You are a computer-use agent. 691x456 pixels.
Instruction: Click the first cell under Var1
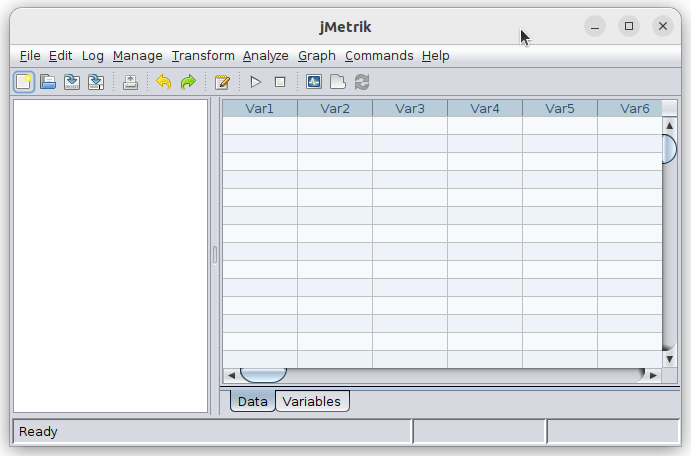pyautogui.click(x=260, y=126)
